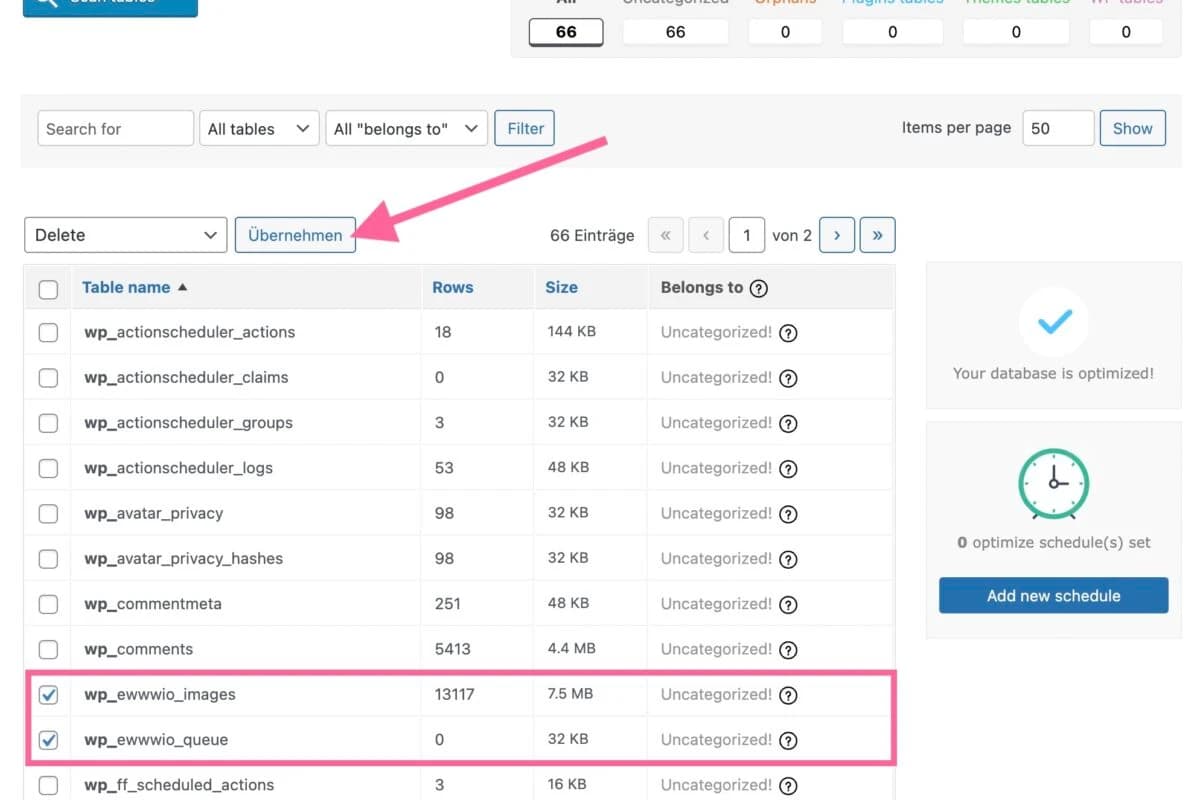
Task: Open the Delete bulk-action dropdown
Action: [x=124, y=235]
